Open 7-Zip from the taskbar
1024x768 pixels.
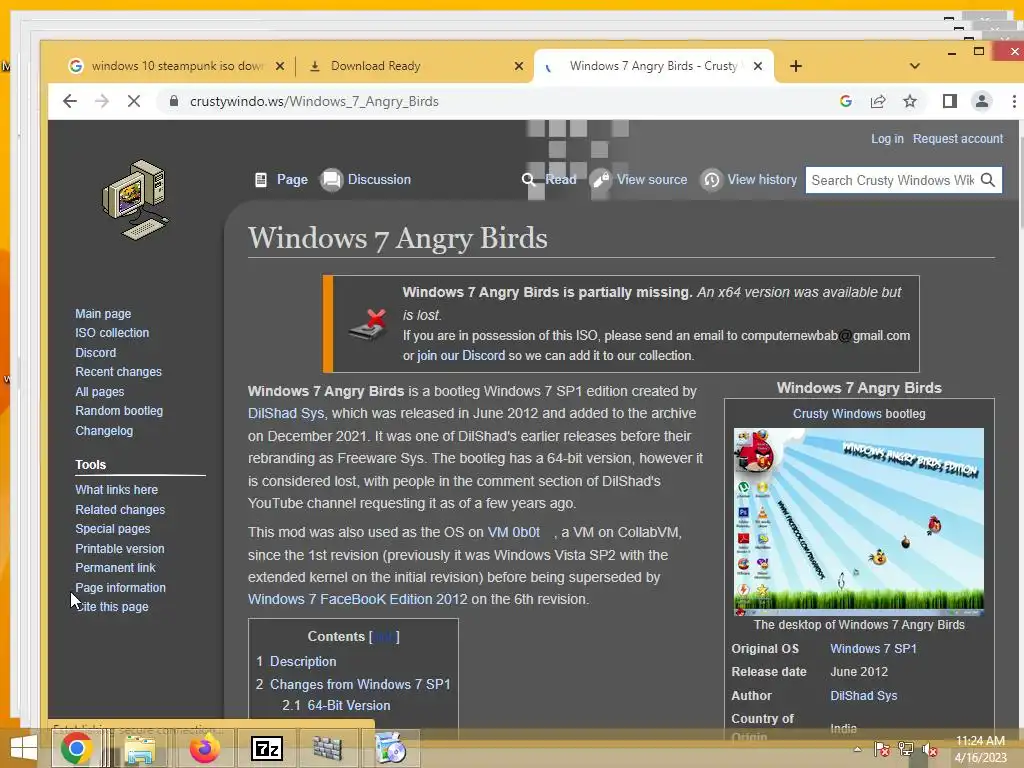[x=267, y=748]
